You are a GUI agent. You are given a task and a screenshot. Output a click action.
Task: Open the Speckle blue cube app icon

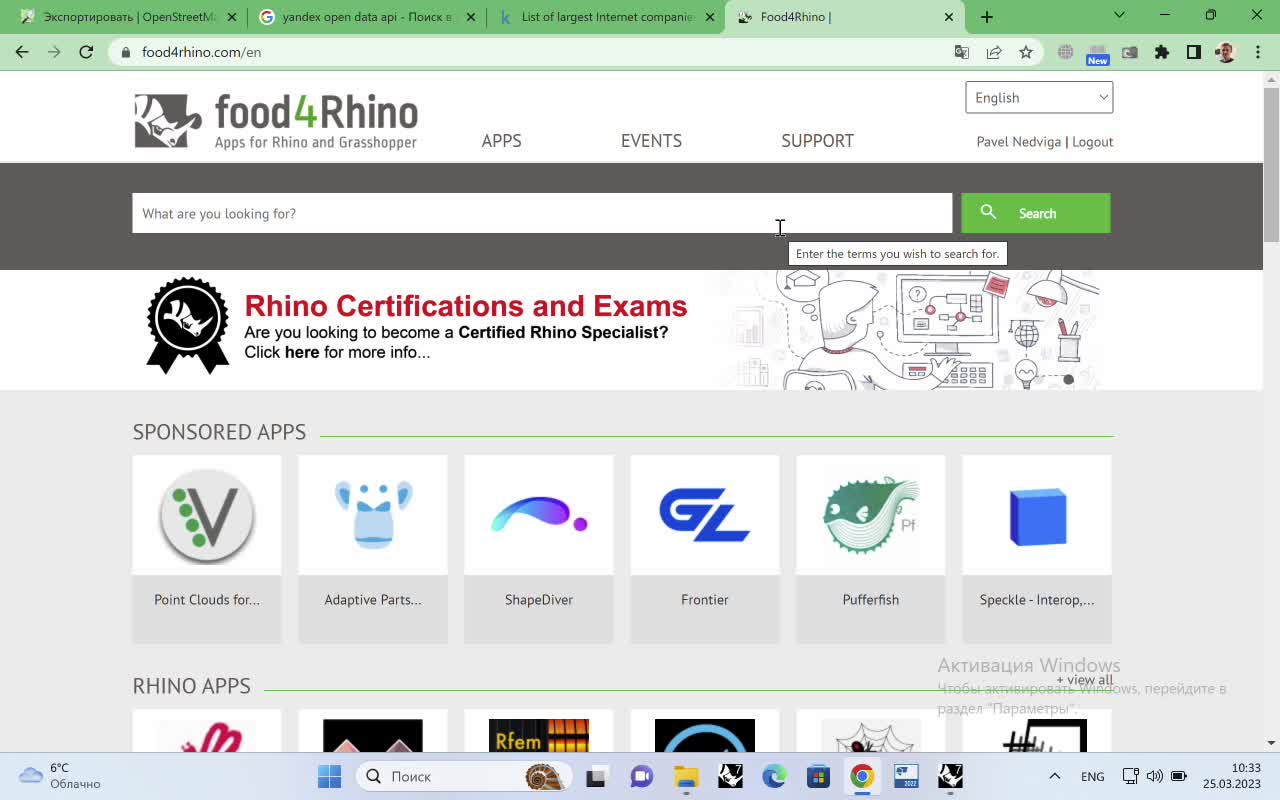[x=1037, y=515]
